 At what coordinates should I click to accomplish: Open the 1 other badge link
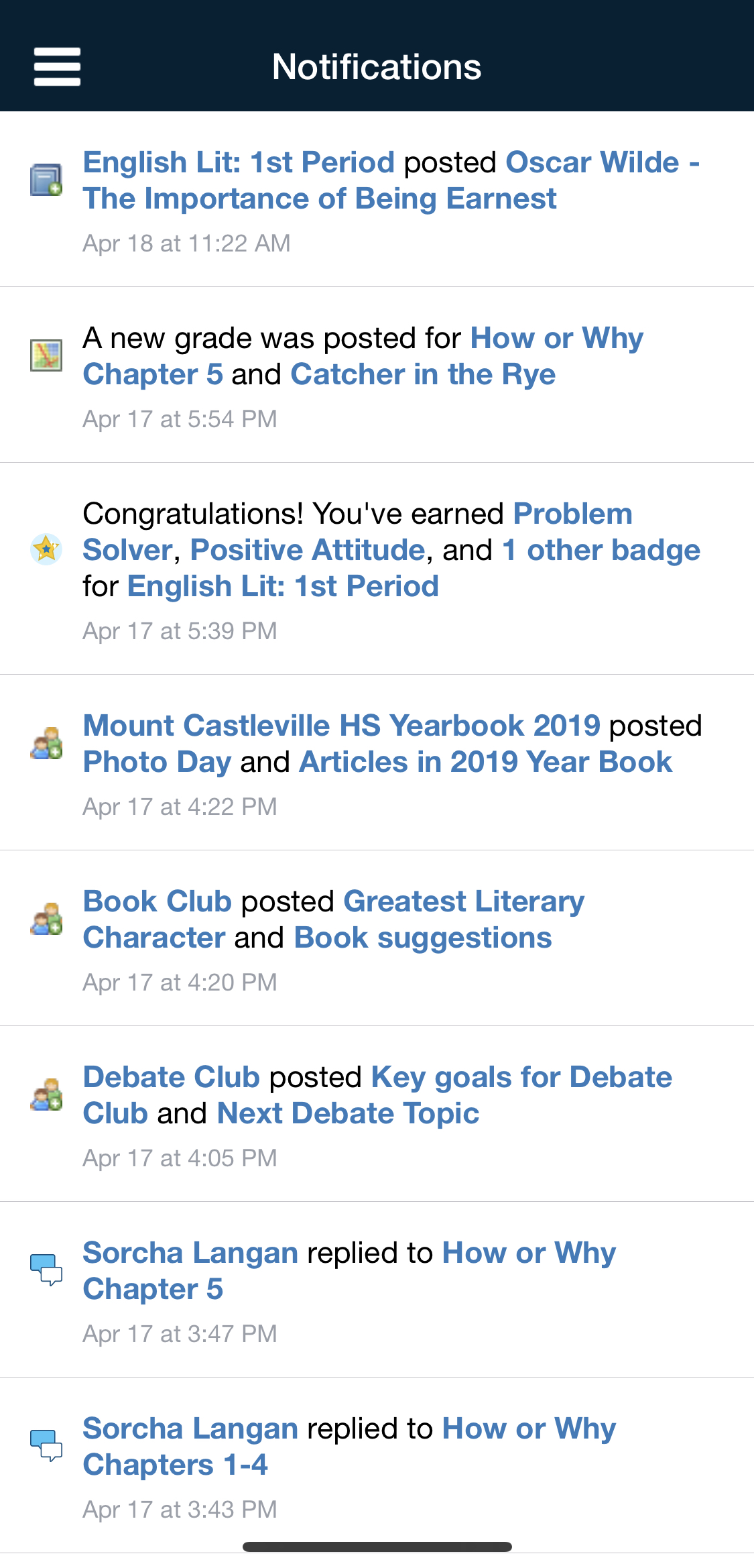[x=601, y=550]
